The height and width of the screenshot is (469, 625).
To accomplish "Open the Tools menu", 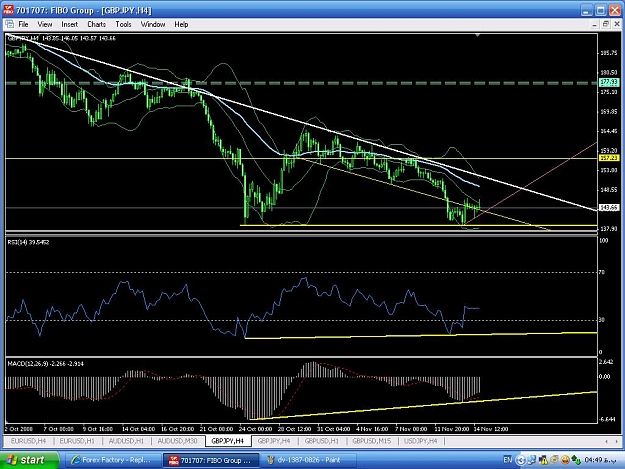I will [x=123, y=24].
